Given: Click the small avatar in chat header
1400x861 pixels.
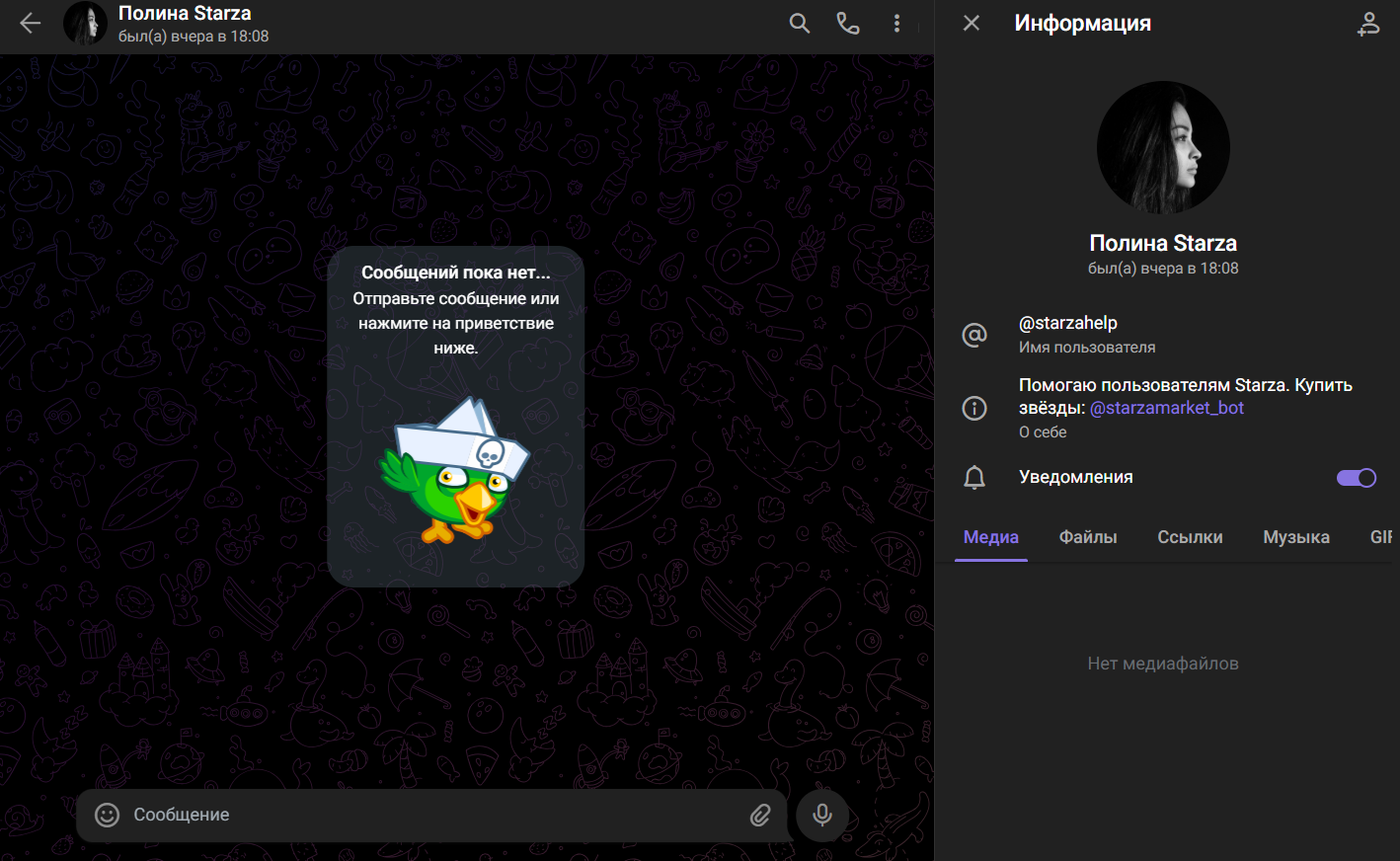Looking at the screenshot, I should (x=85, y=24).
